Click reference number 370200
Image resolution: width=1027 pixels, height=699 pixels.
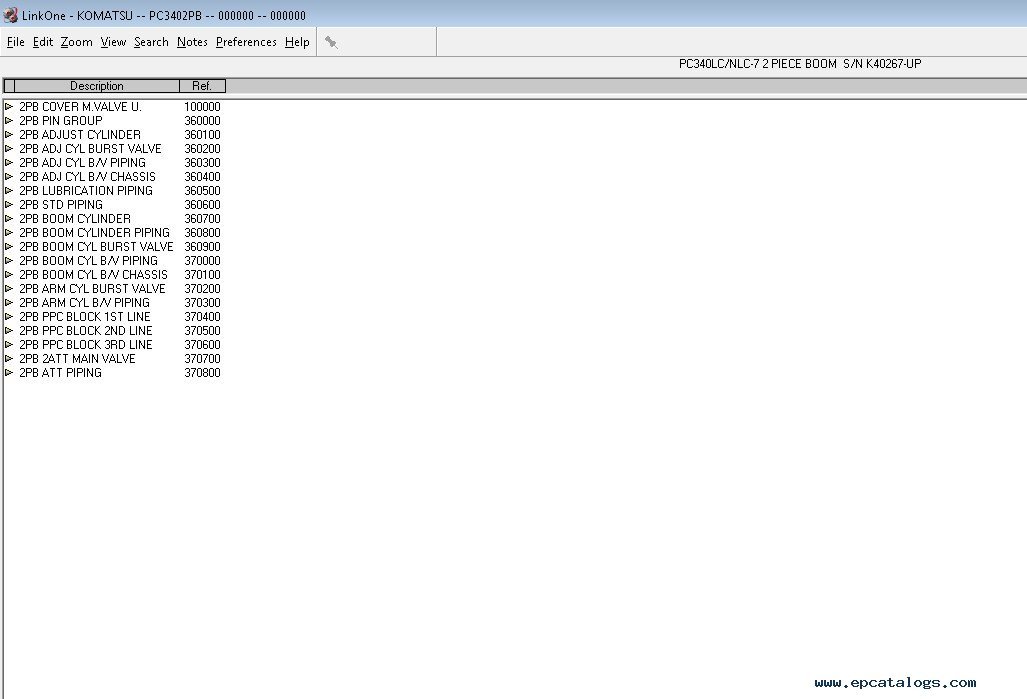tap(202, 288)
